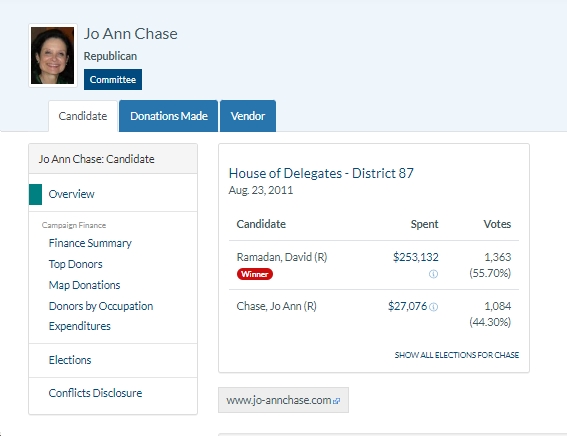Open the Expenditures page
Viewport: 567px width, 436px height.
[x=80, y=326]
